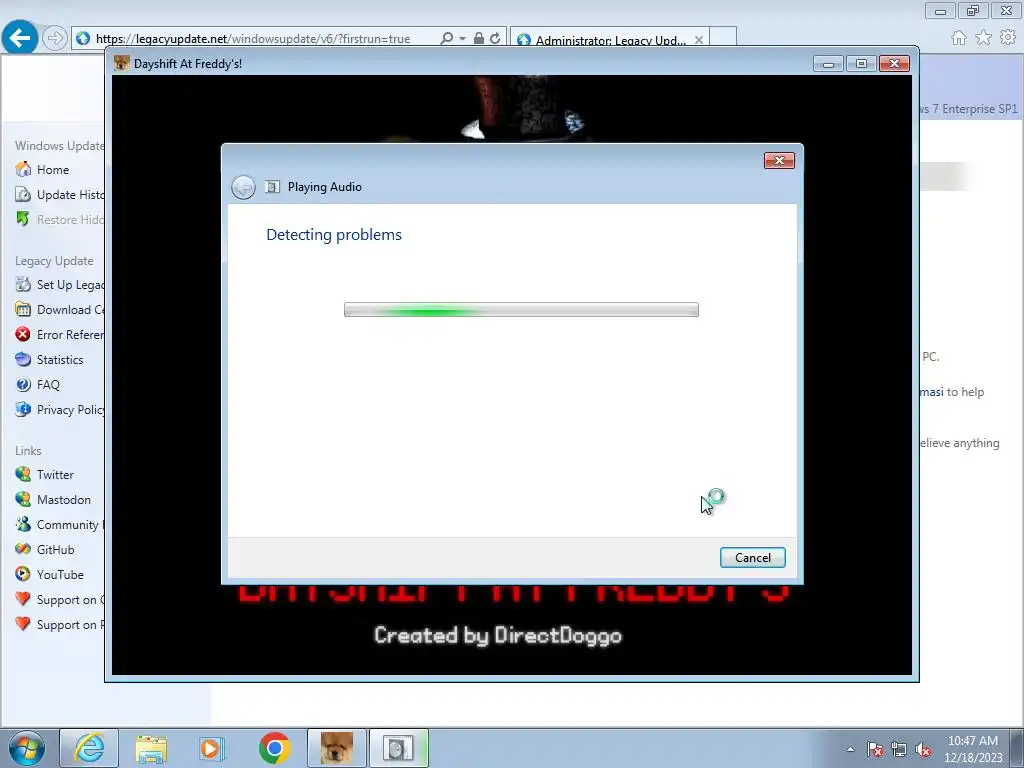Open GitHub link in sidebar
1024x768 pixels.
pyautogui.click(x=56, y=550)
